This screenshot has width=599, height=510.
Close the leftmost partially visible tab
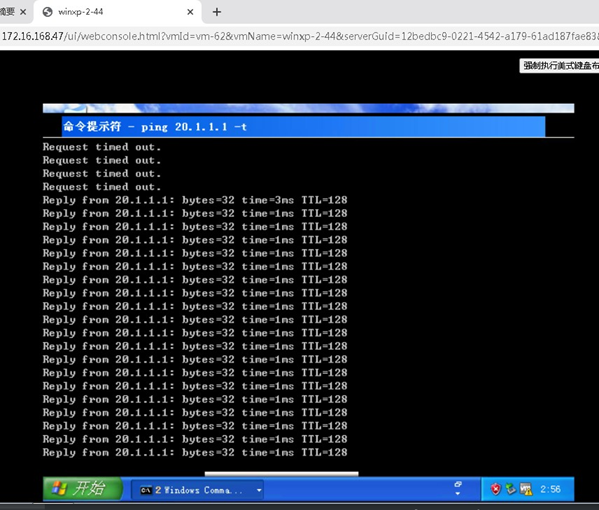pyautogui.click(x=23, y=12)
